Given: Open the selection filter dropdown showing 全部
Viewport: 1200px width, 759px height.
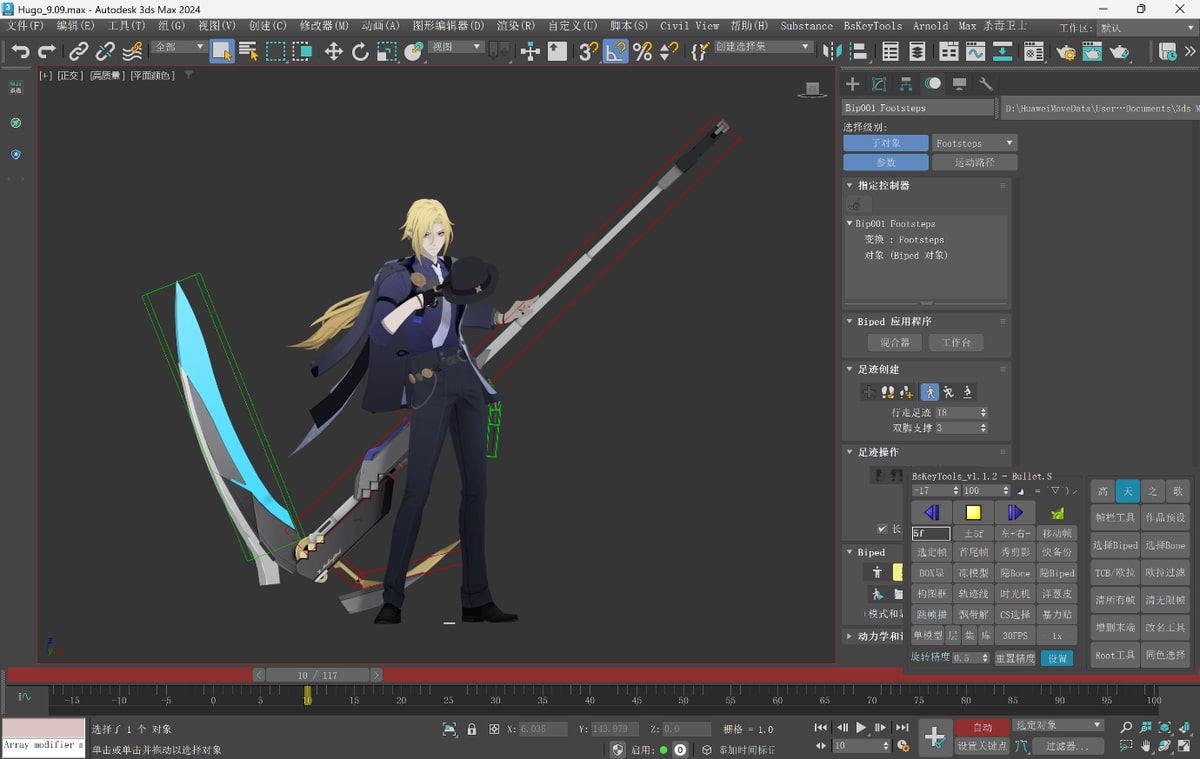Looking at the screenshot, I should click(x=179, y=47).
